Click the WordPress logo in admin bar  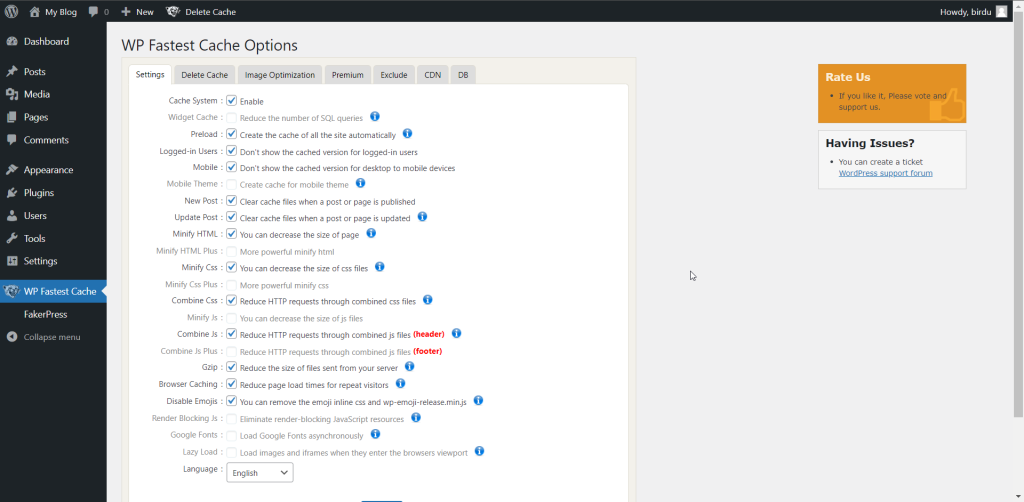tap(11, 12)
